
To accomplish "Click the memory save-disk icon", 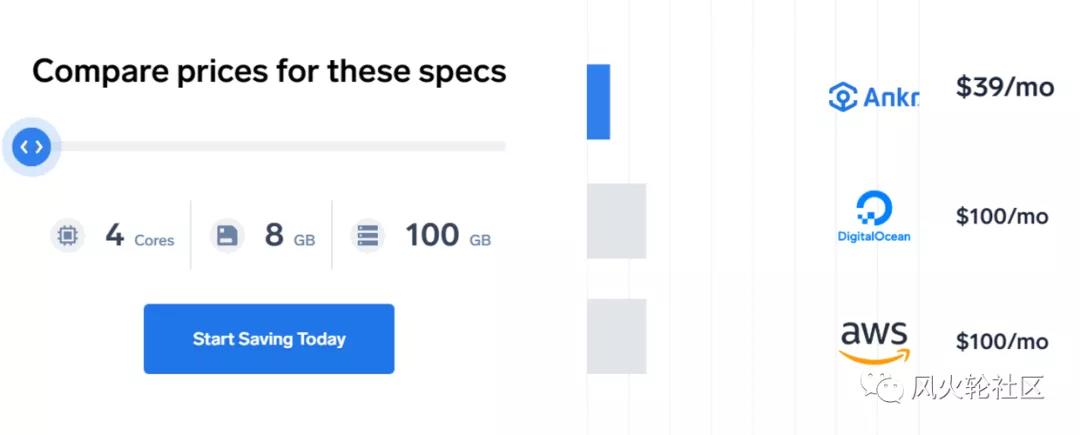I will tap(228, 236).
